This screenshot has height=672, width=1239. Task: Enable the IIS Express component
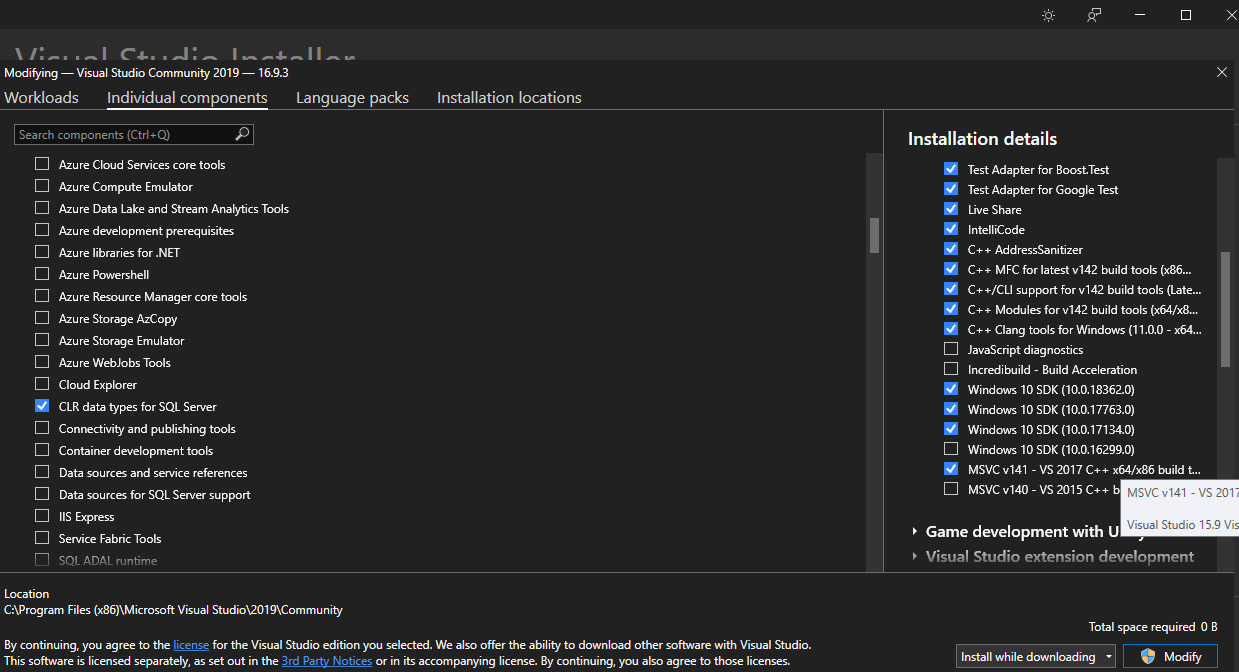tap(42, 516)
